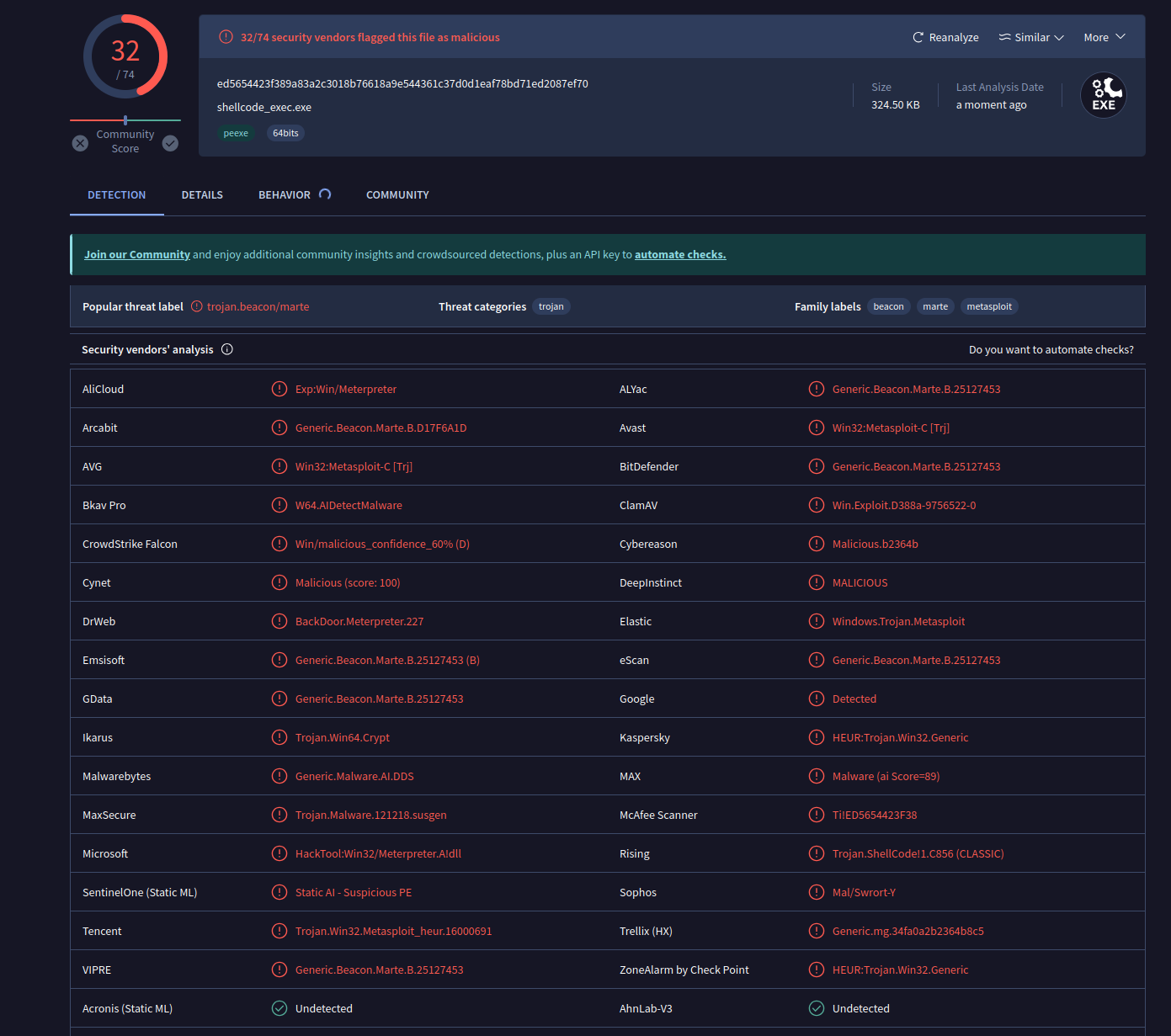This screenshot has height=1036, width=1171.
Task: Click the Arcabit detection alert icon
Action: 279,428
